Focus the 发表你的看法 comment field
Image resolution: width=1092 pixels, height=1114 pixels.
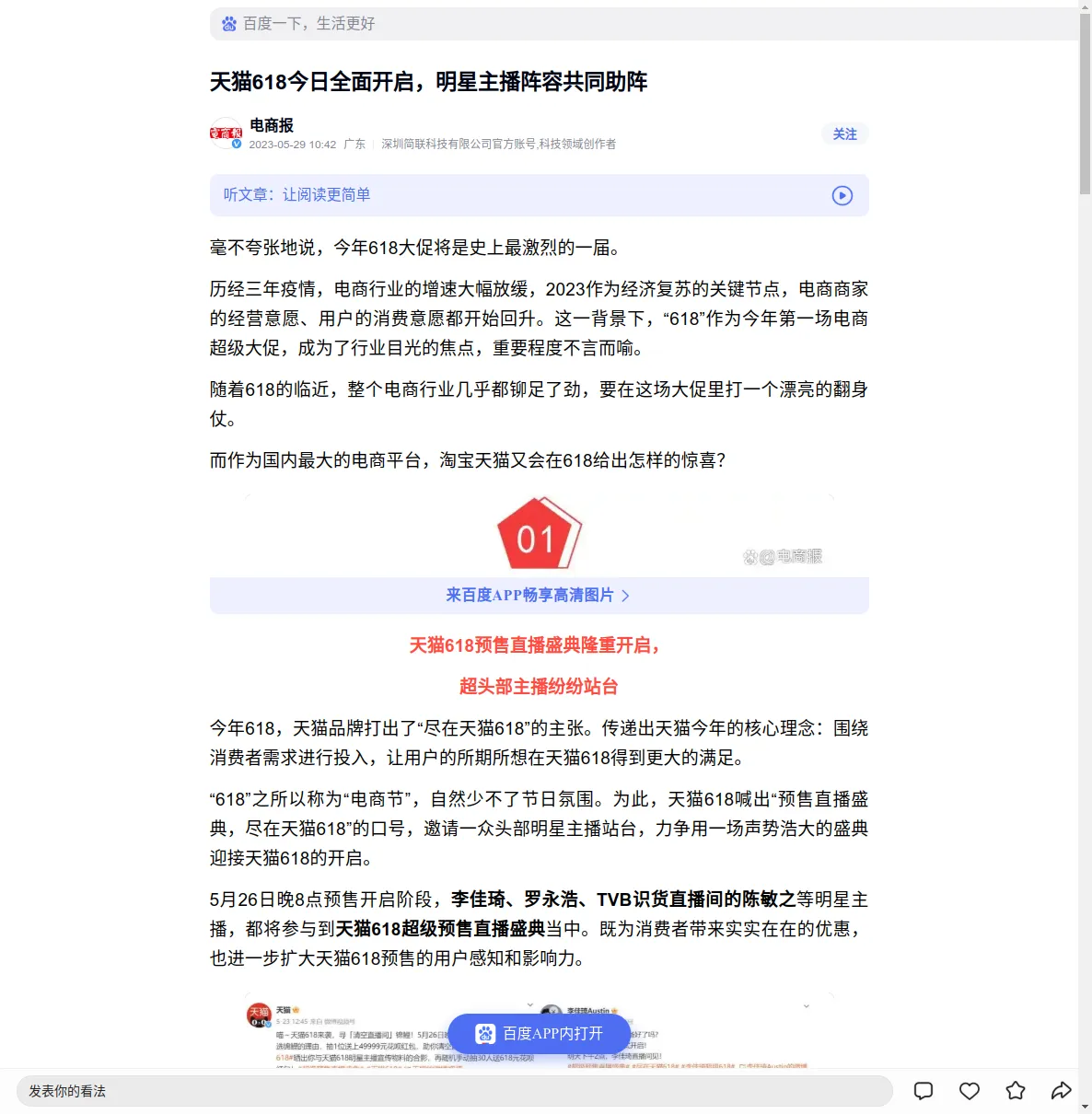click(x=455, y=1091)
